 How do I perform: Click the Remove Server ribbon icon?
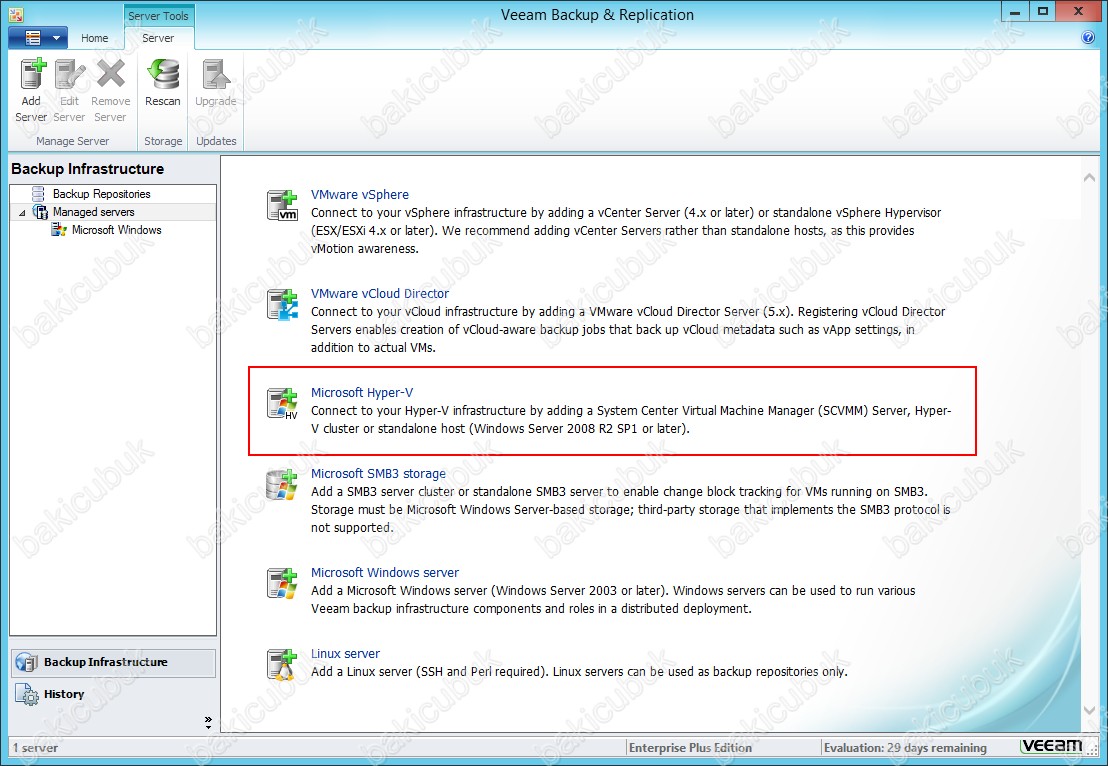pyautogui.click(x=111, y=74)
